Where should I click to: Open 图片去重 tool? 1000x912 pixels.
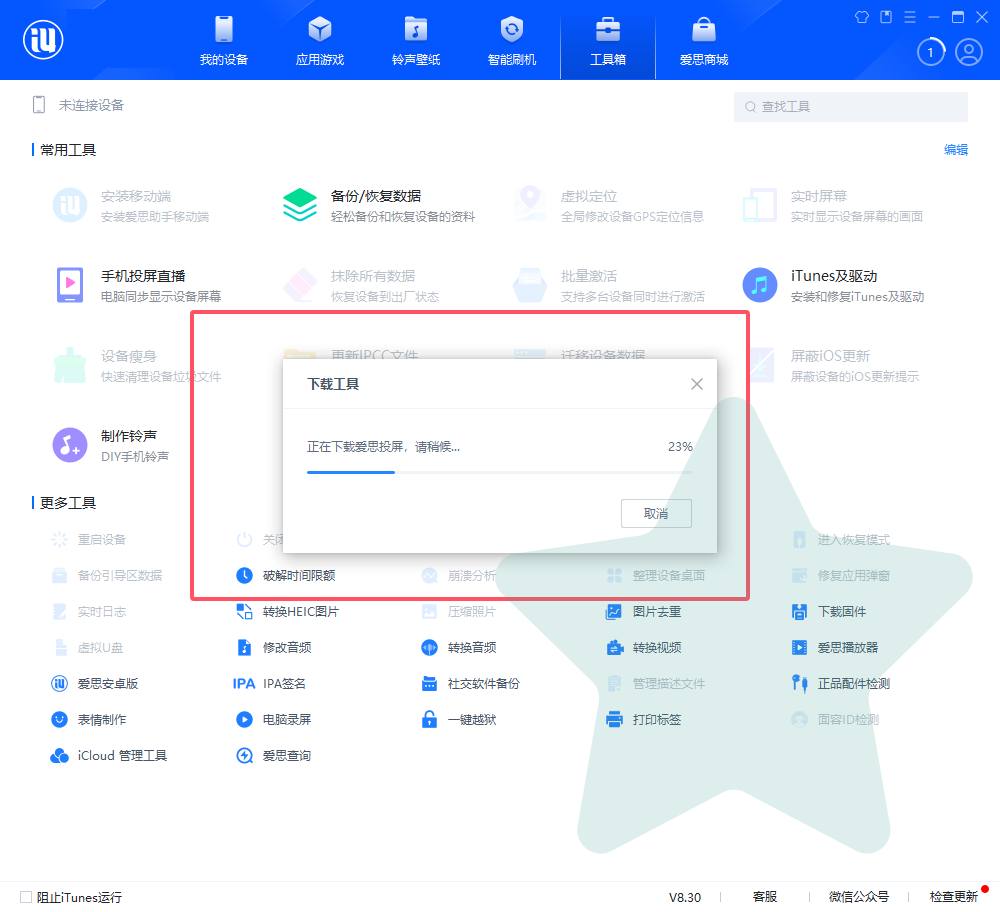(643, 612)
